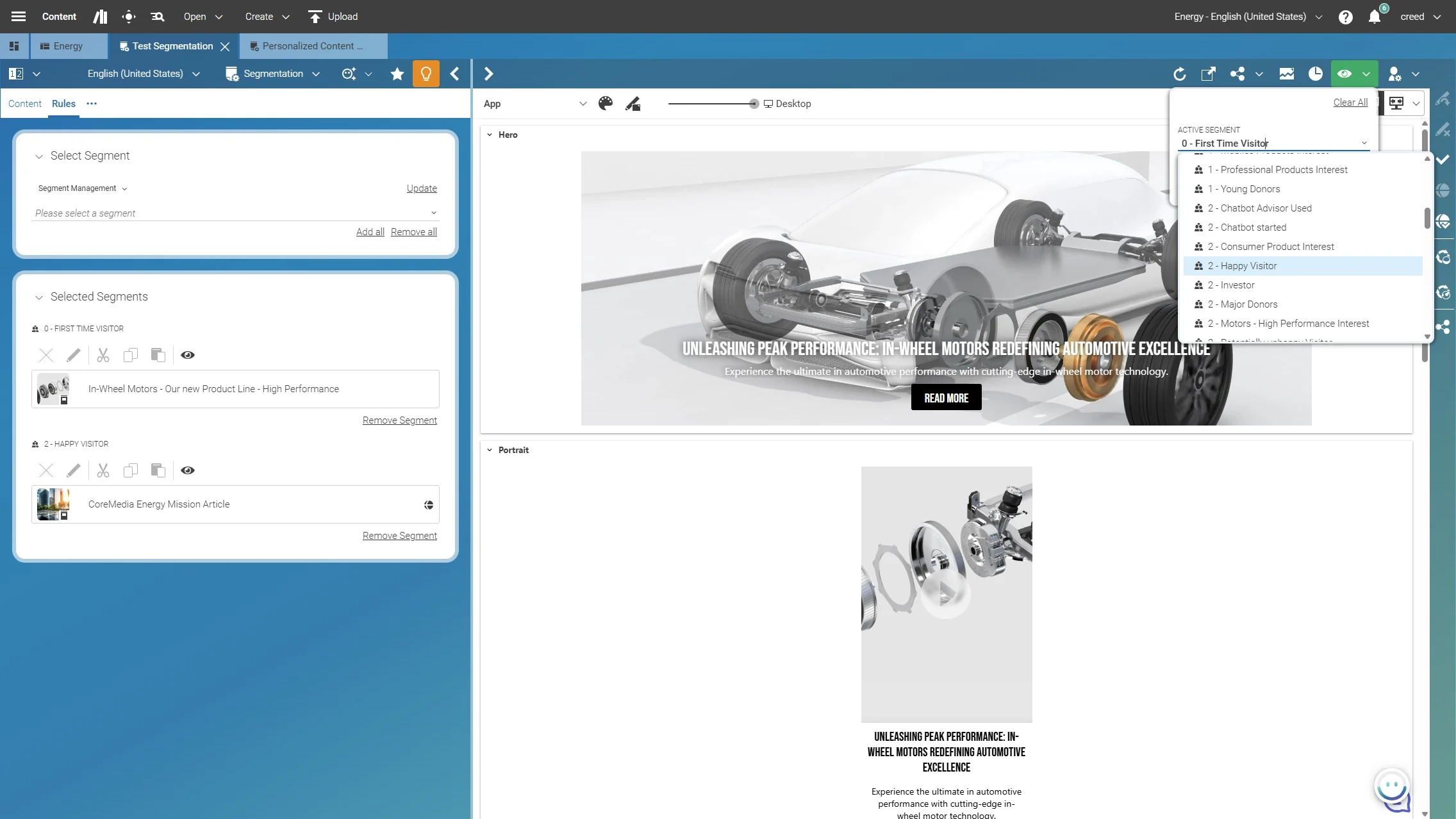This screenshot has width=1456, height=819.
Task: Click the bookmark star icon
Action: point(397,74)
